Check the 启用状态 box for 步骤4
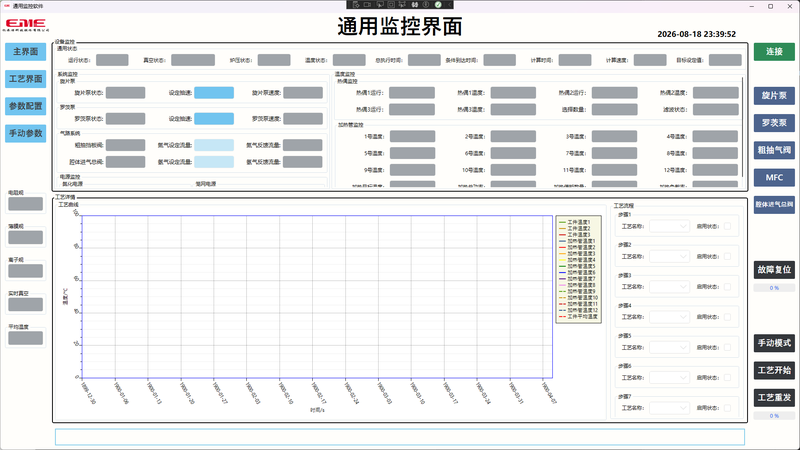 click(x=728, y=317)
